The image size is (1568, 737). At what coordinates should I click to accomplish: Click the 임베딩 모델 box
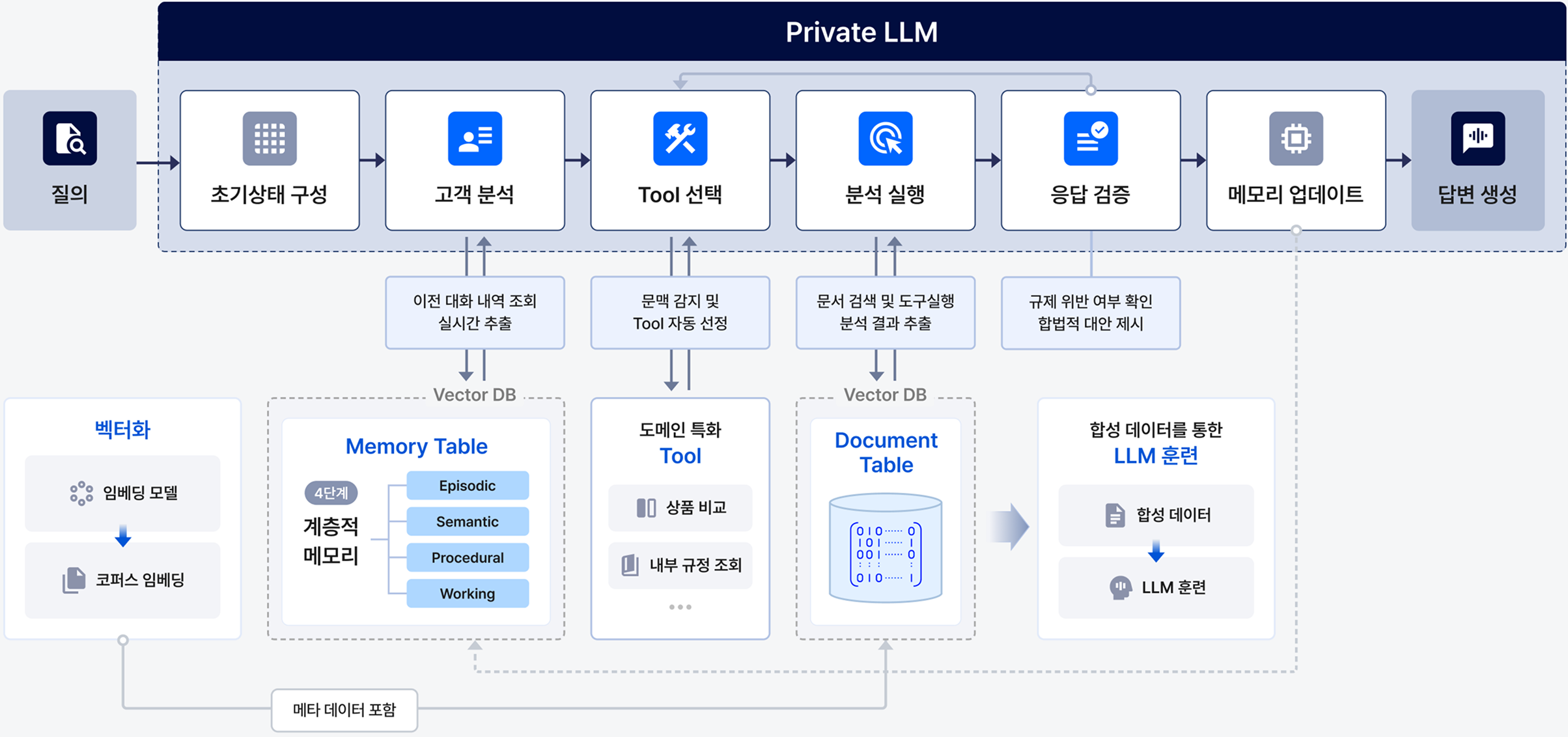click(x=122, y=493)
